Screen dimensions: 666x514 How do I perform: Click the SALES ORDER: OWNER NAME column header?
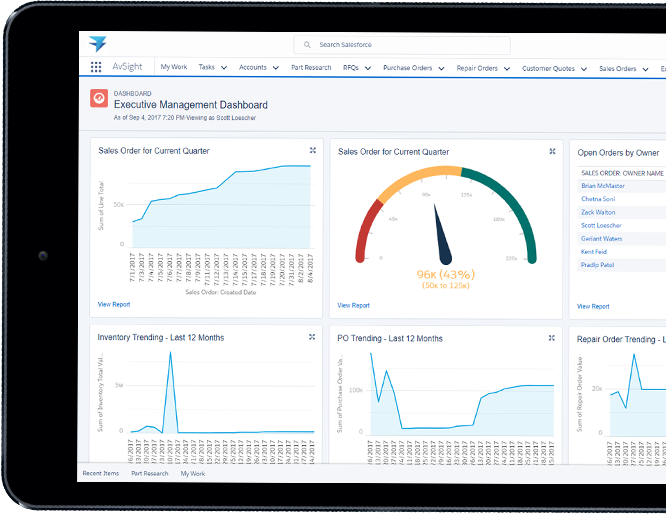622,173
